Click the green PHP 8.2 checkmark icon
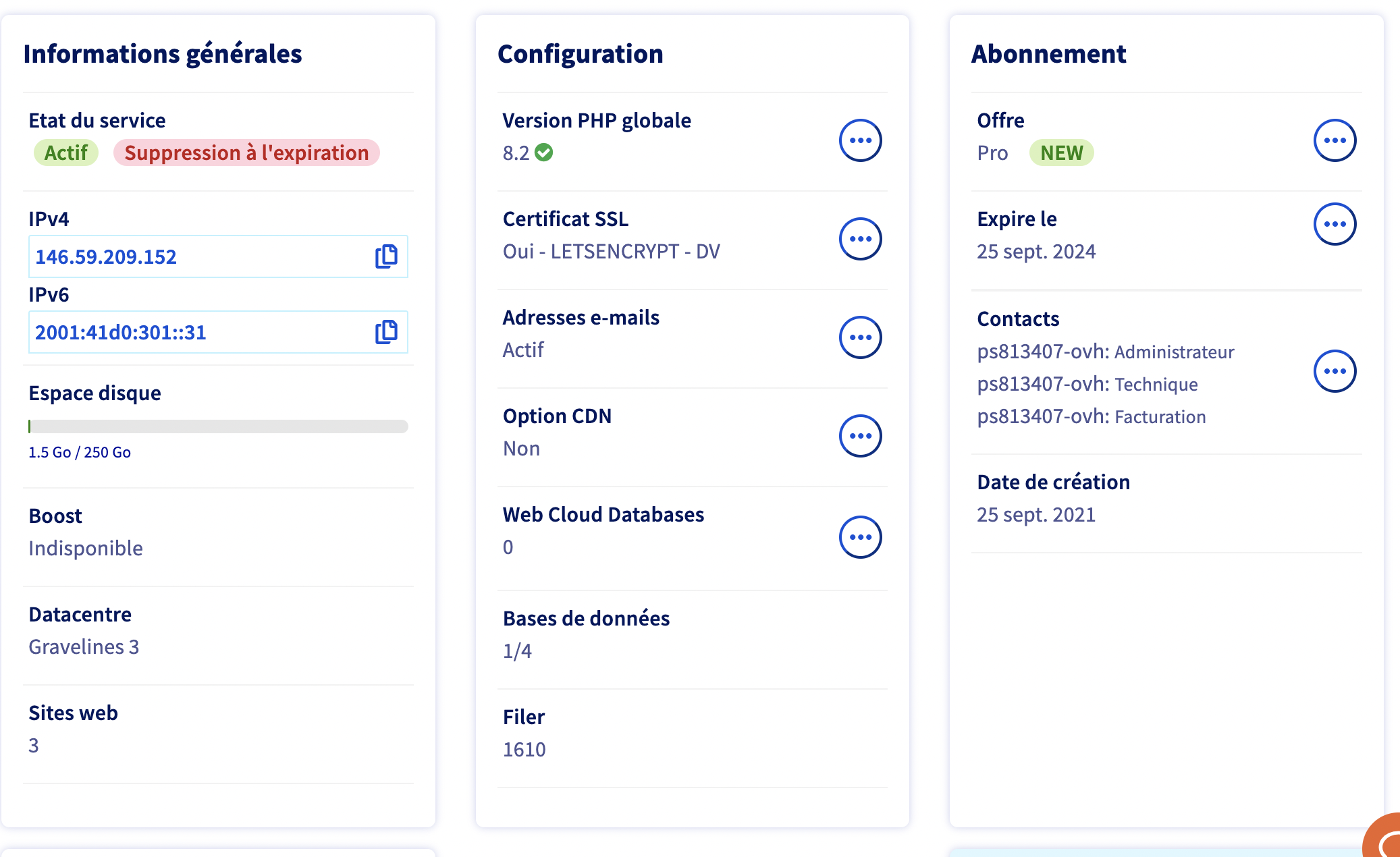 544,153
